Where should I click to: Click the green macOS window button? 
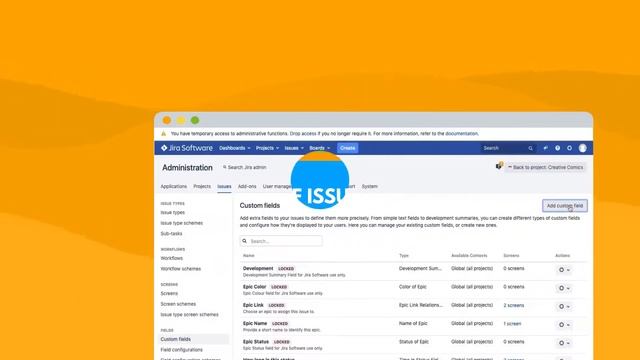point(195,120)
